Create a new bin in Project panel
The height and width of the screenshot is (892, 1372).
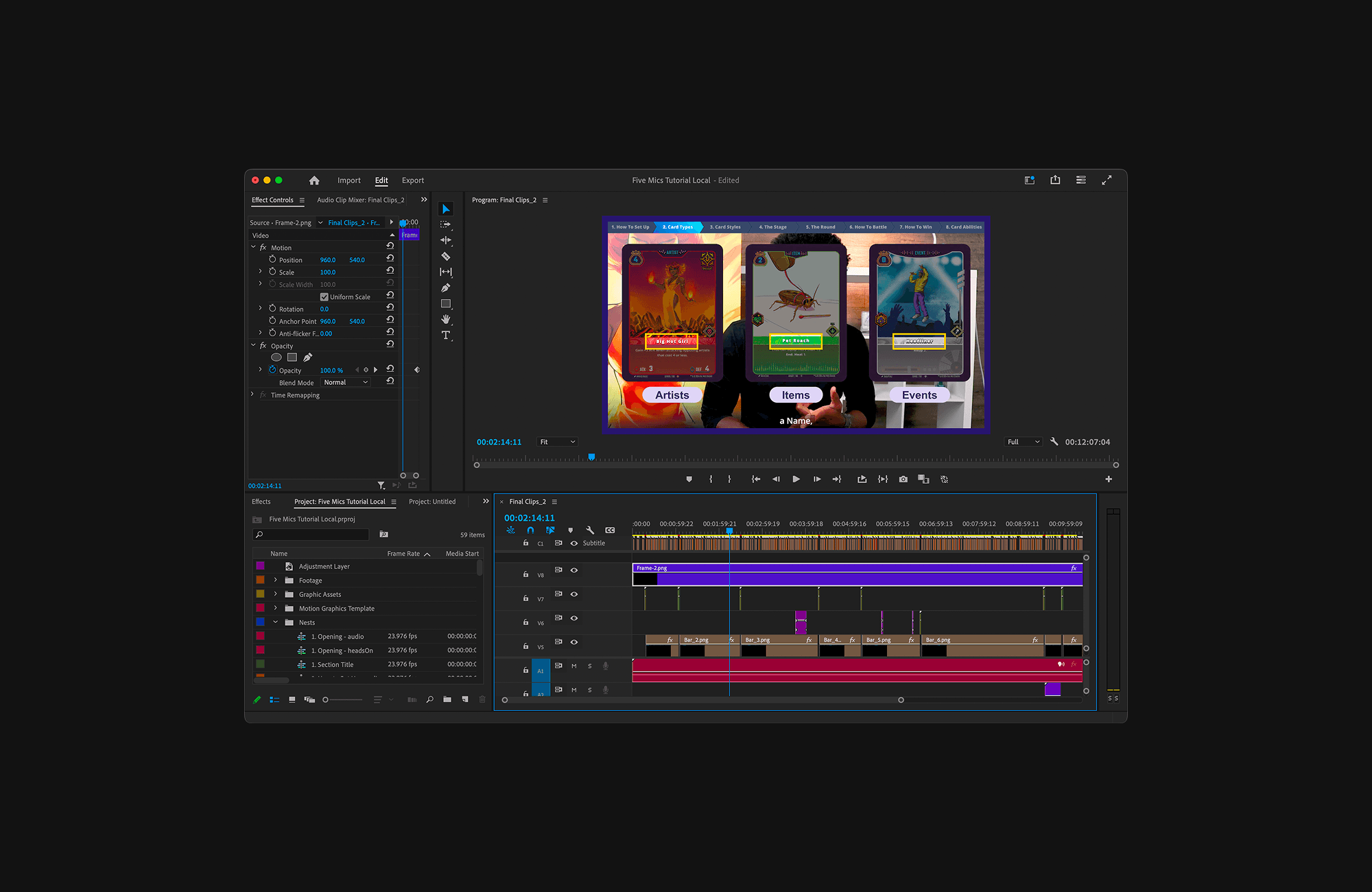[x=447, y=700]
